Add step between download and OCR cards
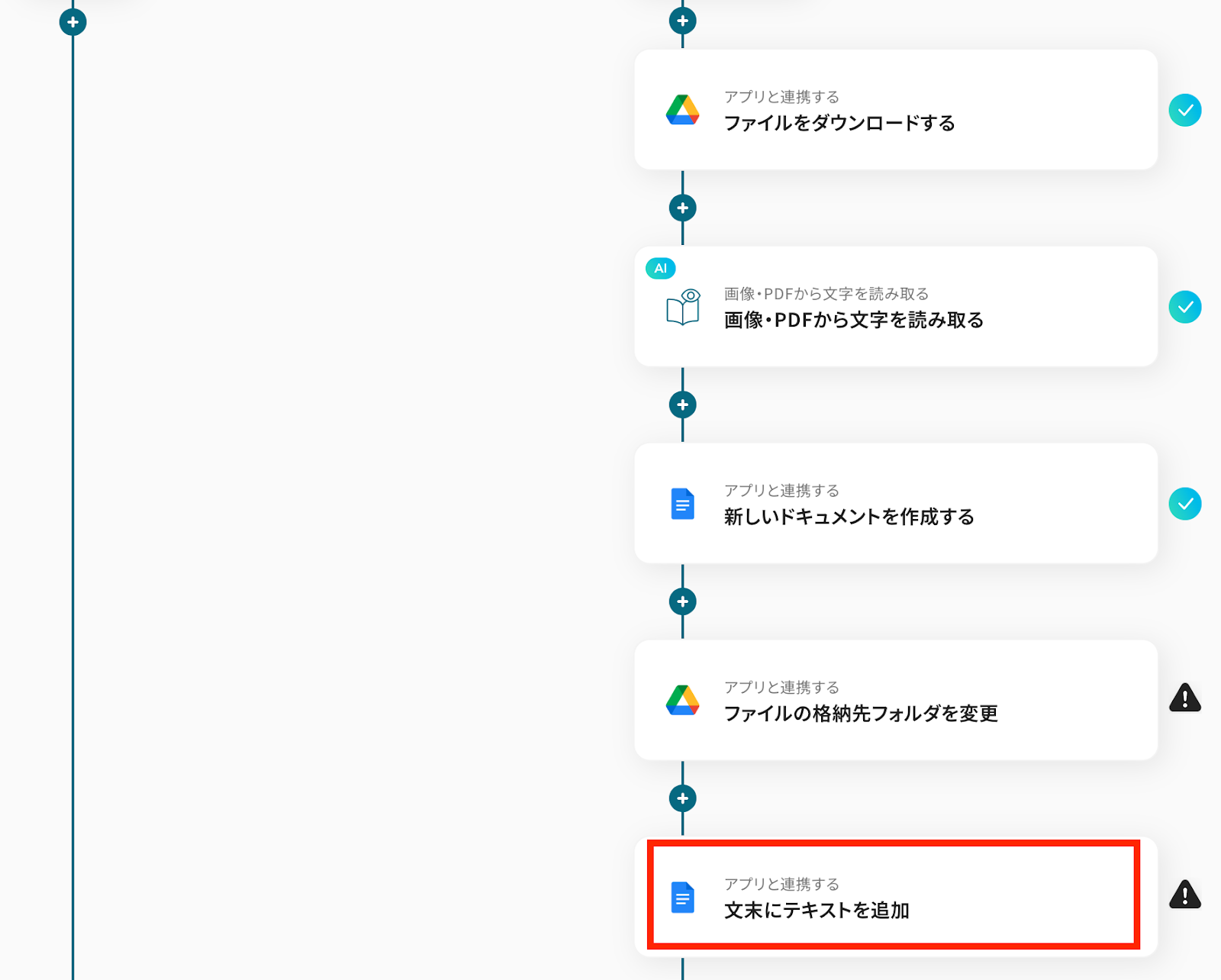This screenshot has height=980, width=1221. (x=682, y=208)
